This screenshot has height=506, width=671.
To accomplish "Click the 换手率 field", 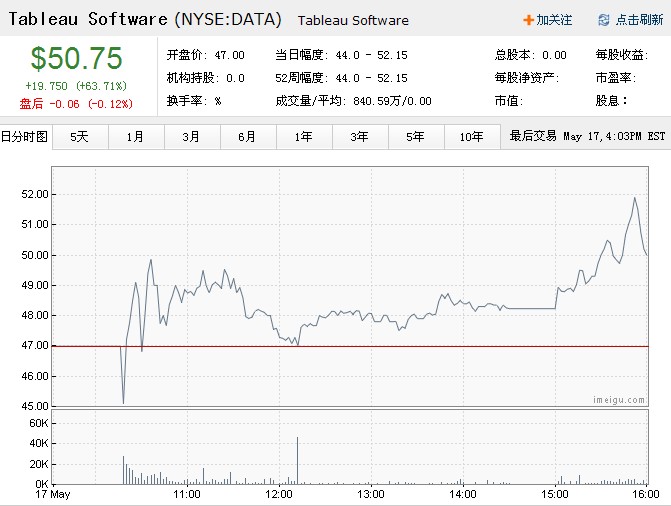I will [194, 101].
